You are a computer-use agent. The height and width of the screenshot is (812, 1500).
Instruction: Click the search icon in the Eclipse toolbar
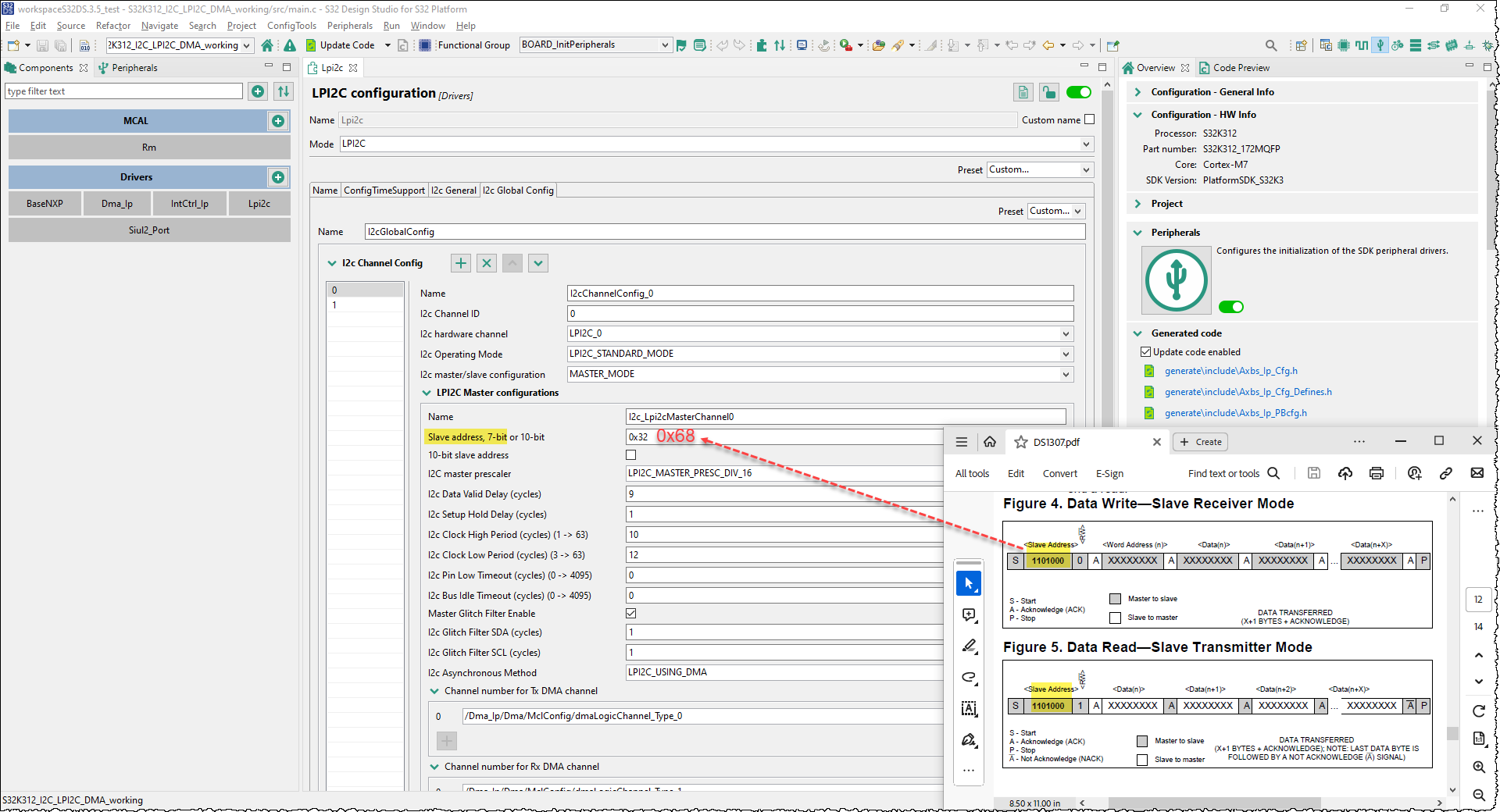[x=1271, y=45]
